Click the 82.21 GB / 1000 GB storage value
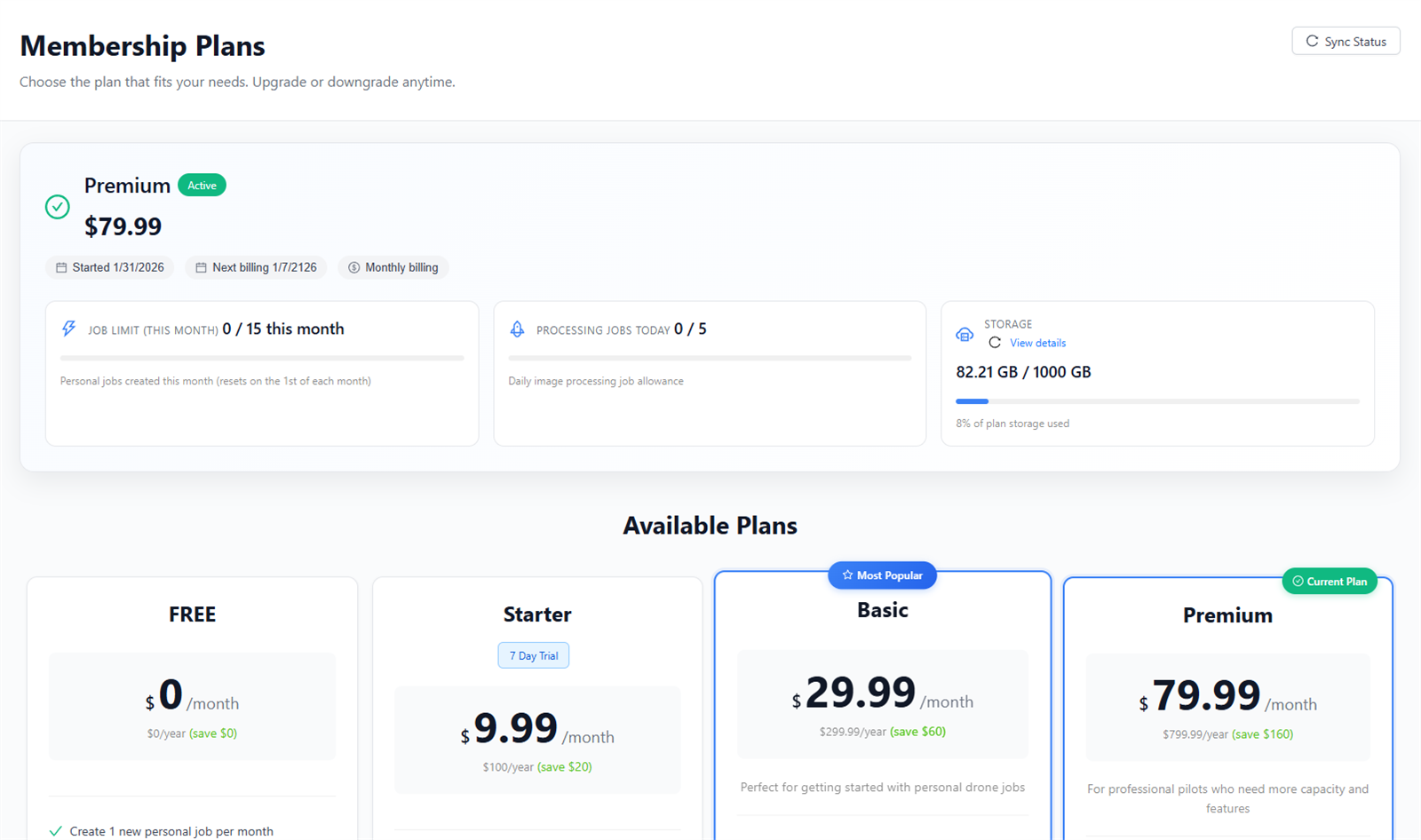This screenshot has width=1421, height=840. pos(1023,372)
